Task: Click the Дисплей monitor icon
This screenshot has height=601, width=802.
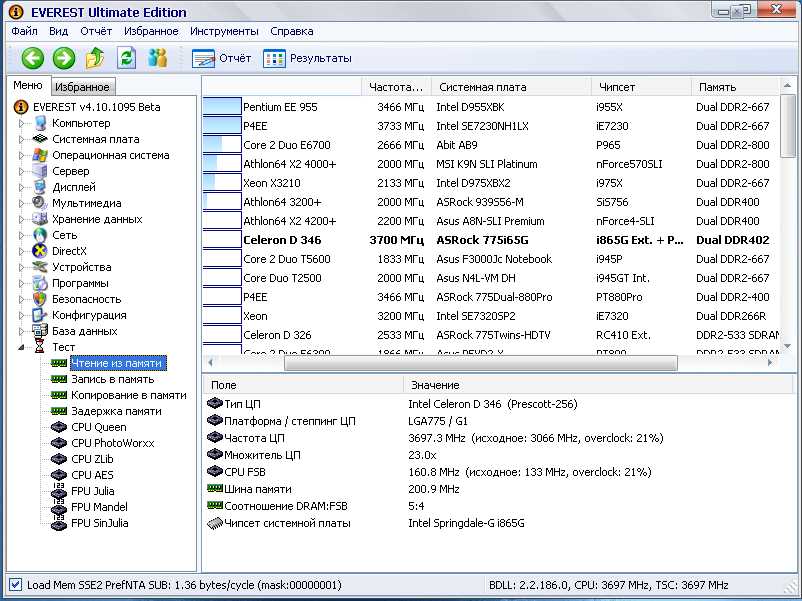Action: (x=40, y=187)
